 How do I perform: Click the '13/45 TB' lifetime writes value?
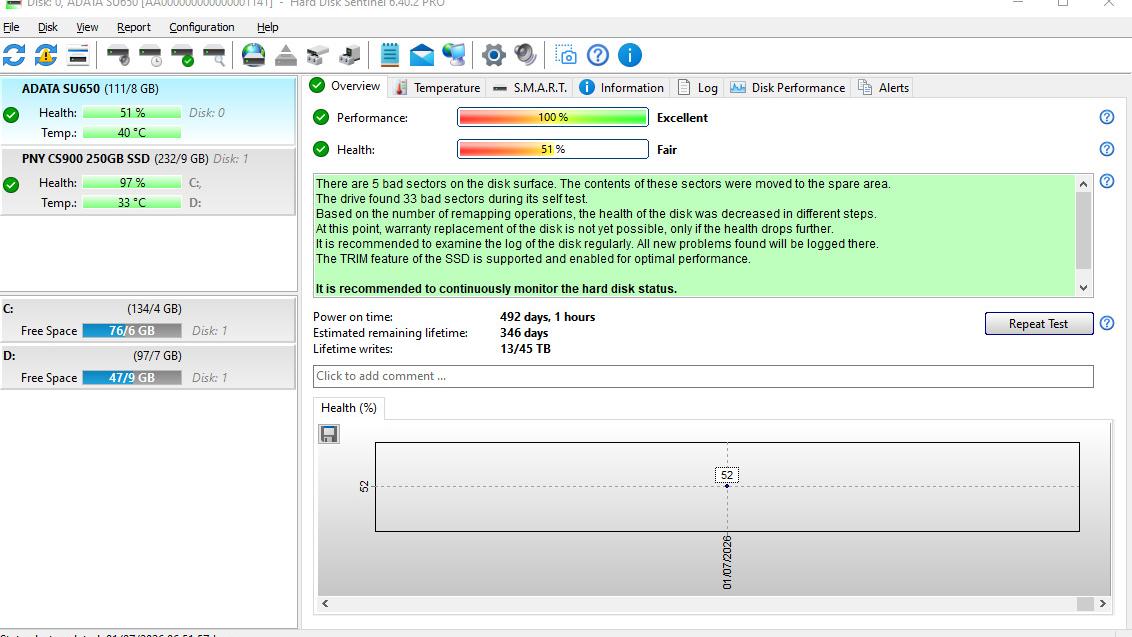tap(526, 349)
